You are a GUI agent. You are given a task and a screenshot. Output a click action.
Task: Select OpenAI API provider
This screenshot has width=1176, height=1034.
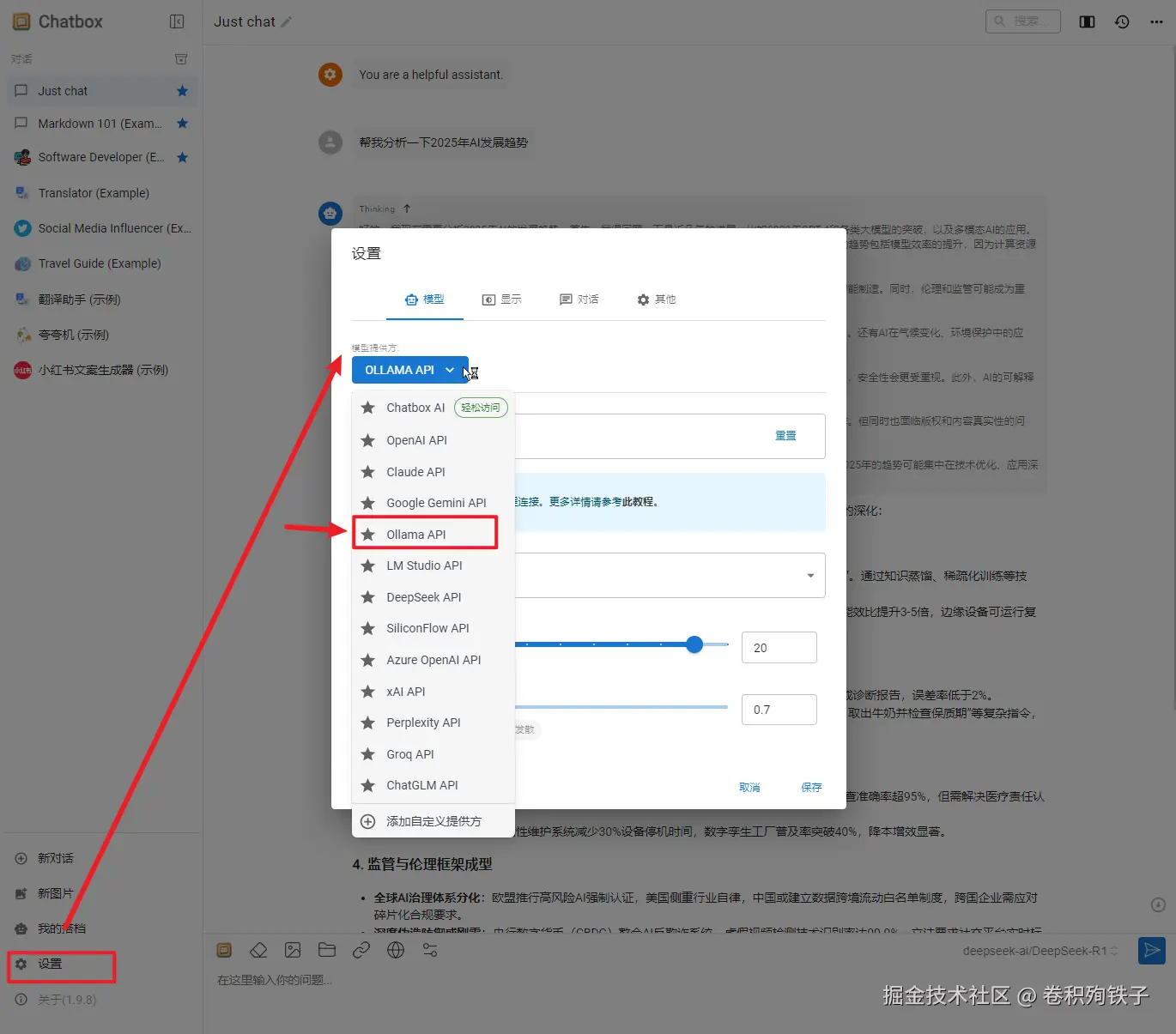pyautogui.click(x=433, y=440)
